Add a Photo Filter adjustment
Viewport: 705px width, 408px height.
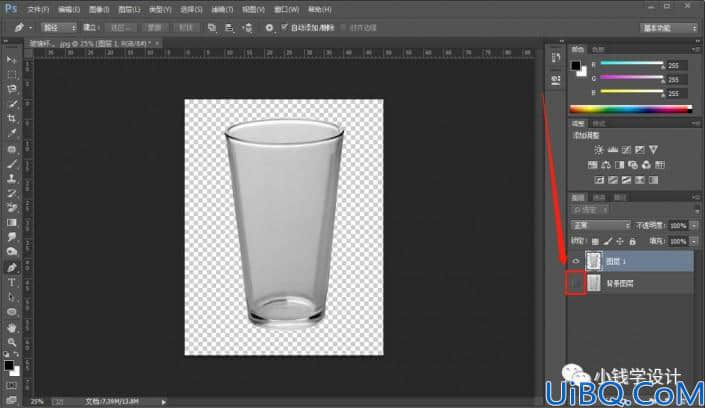(x=633, y=165)
